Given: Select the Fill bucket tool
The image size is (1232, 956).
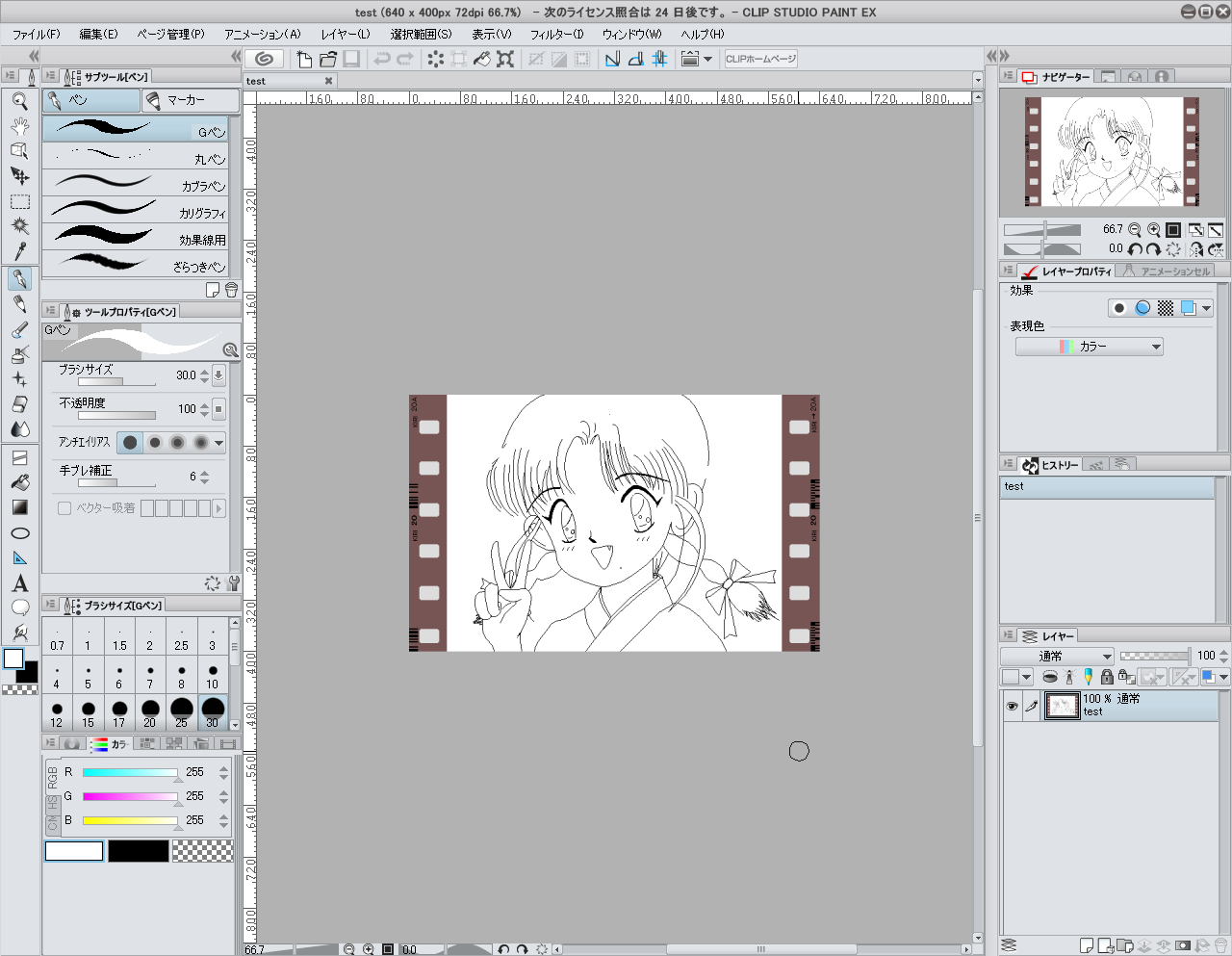Looking at the screenshot, I should (19, 481).
